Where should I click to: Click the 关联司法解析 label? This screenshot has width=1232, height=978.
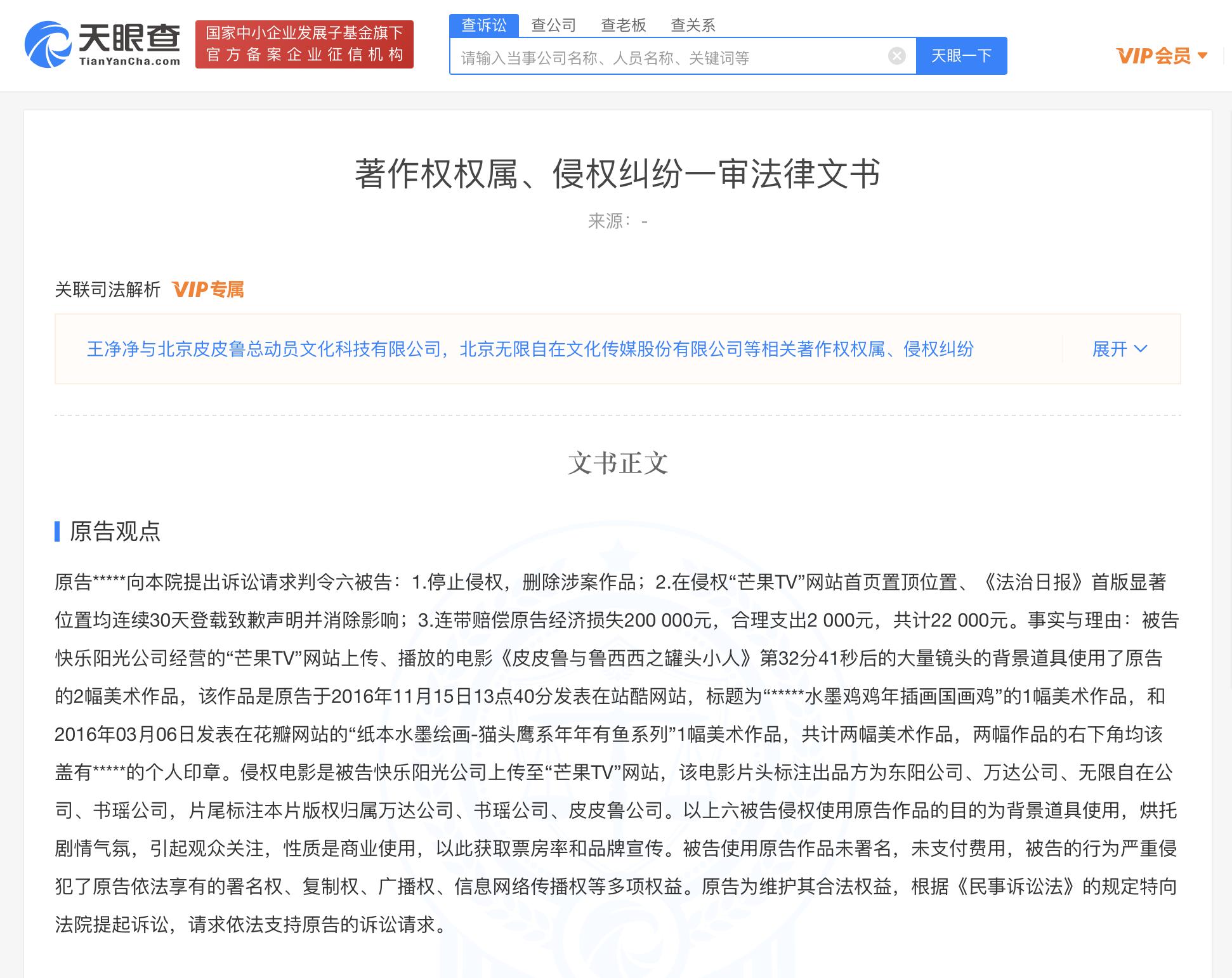click(107, 290)
